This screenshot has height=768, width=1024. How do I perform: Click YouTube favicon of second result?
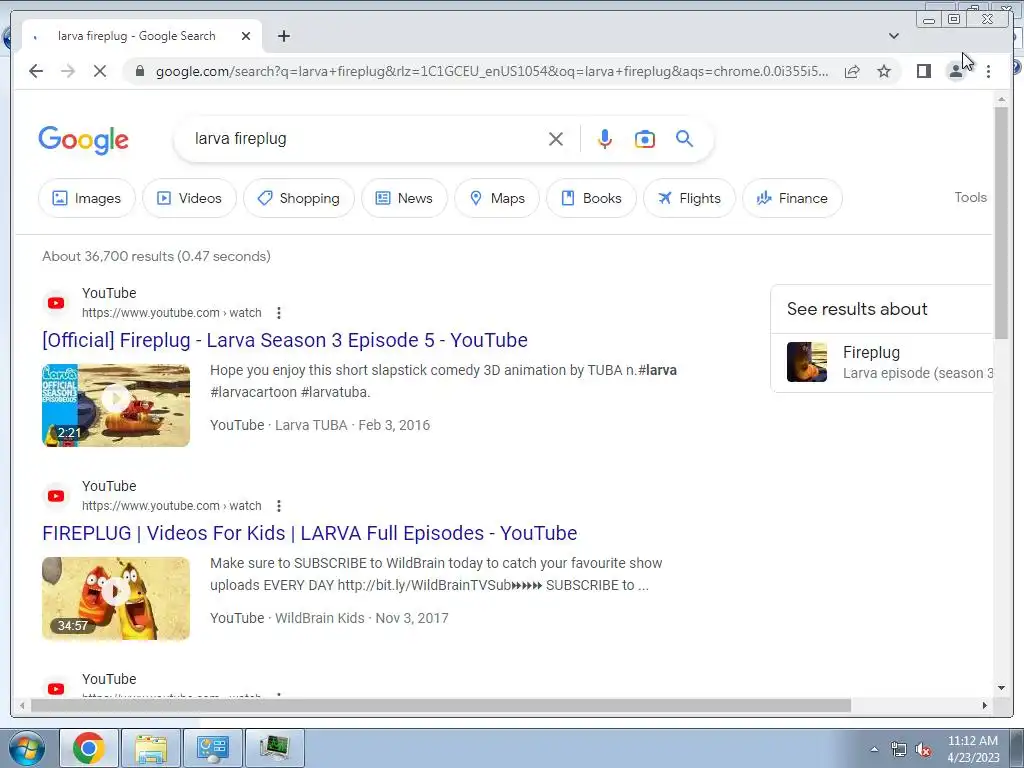[56, 496]
